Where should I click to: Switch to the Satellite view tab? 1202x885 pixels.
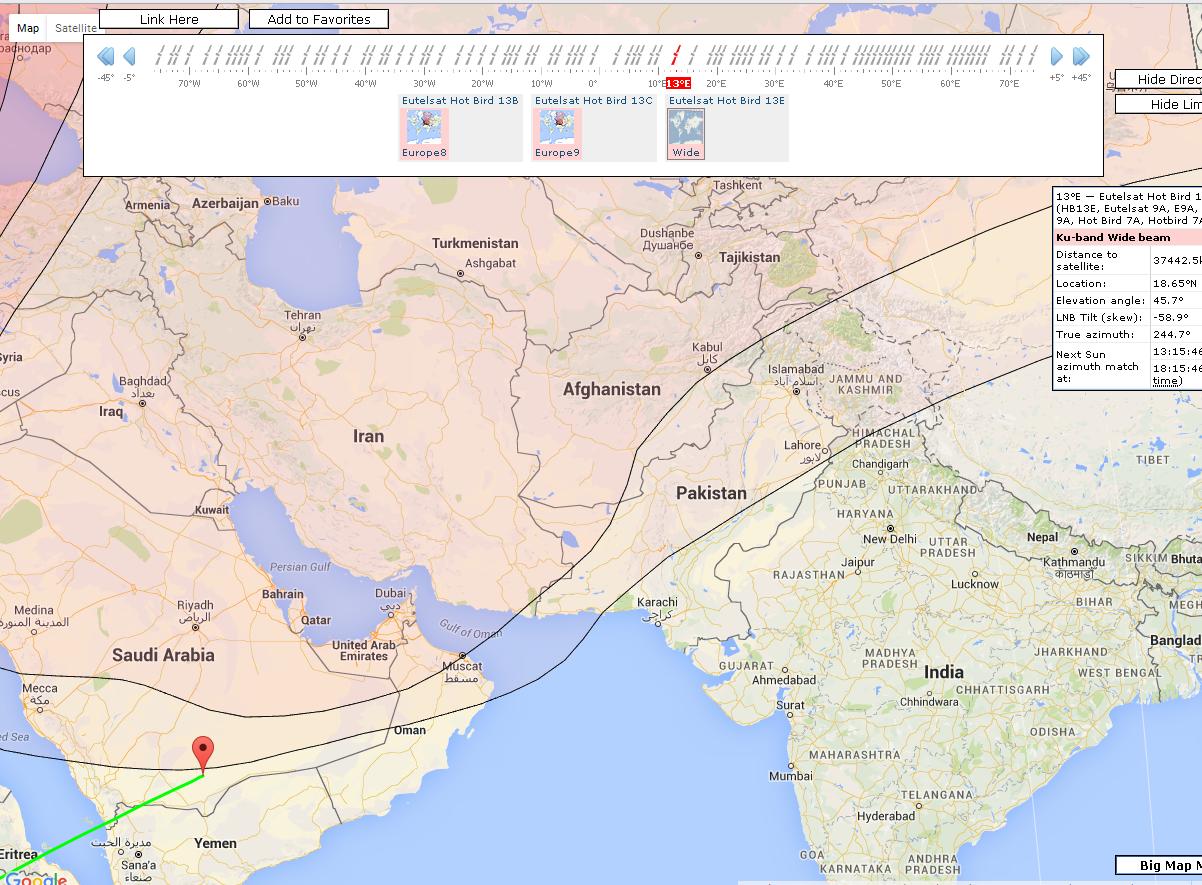pyautogui.click(x=76, y=28)
